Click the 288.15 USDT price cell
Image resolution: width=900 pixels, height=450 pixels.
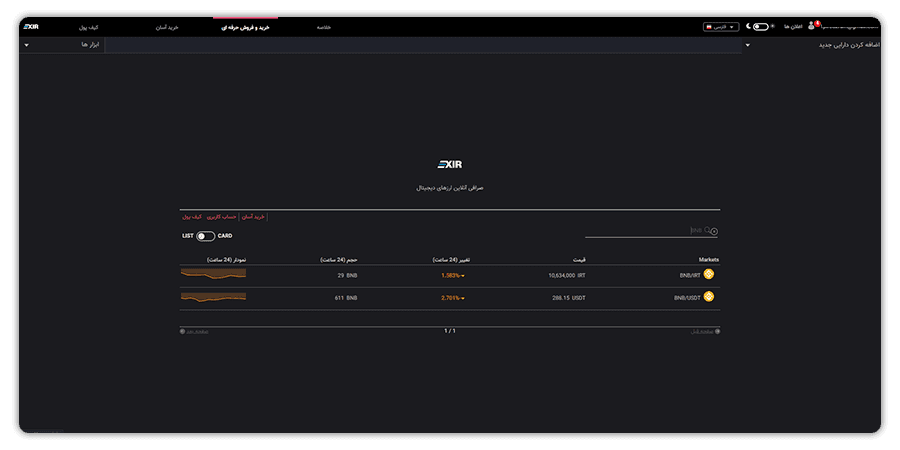coord(569,298)
